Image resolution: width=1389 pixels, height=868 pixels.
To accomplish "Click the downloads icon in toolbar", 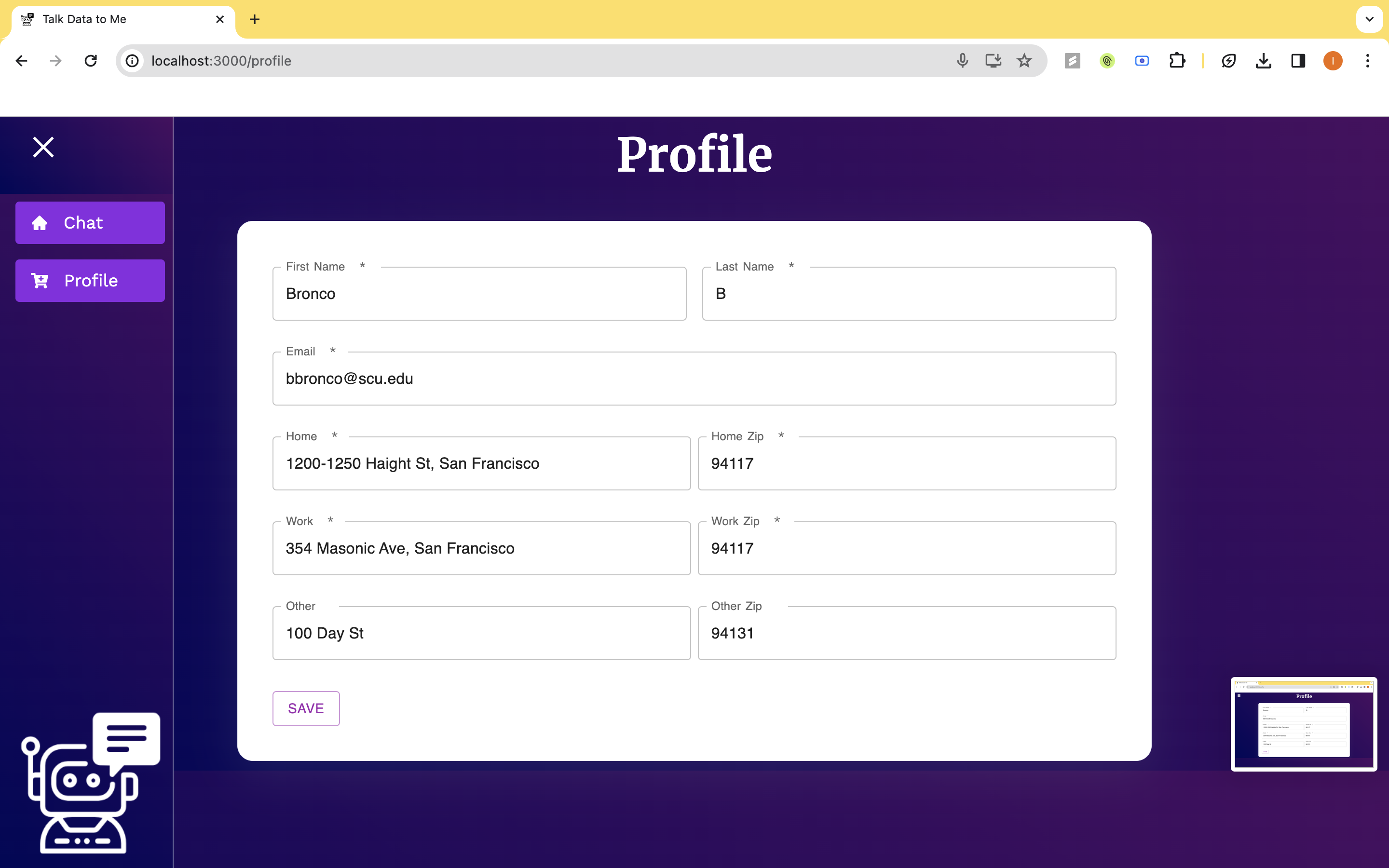I will pos(1263,61).
